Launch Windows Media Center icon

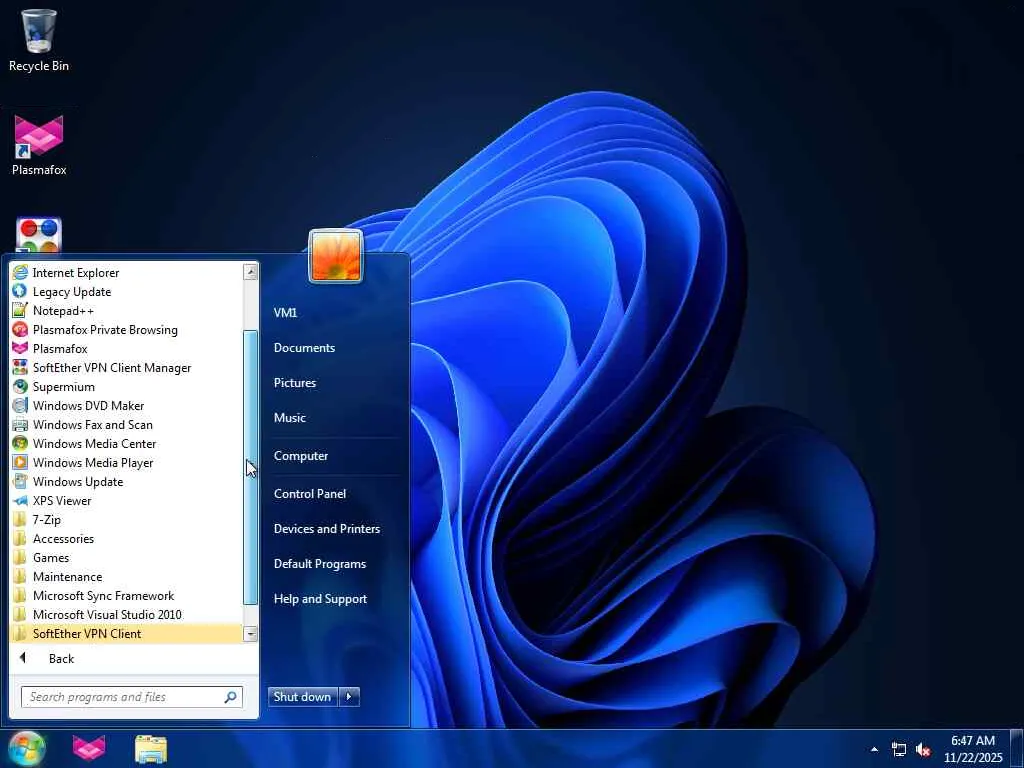coord(20,443)
